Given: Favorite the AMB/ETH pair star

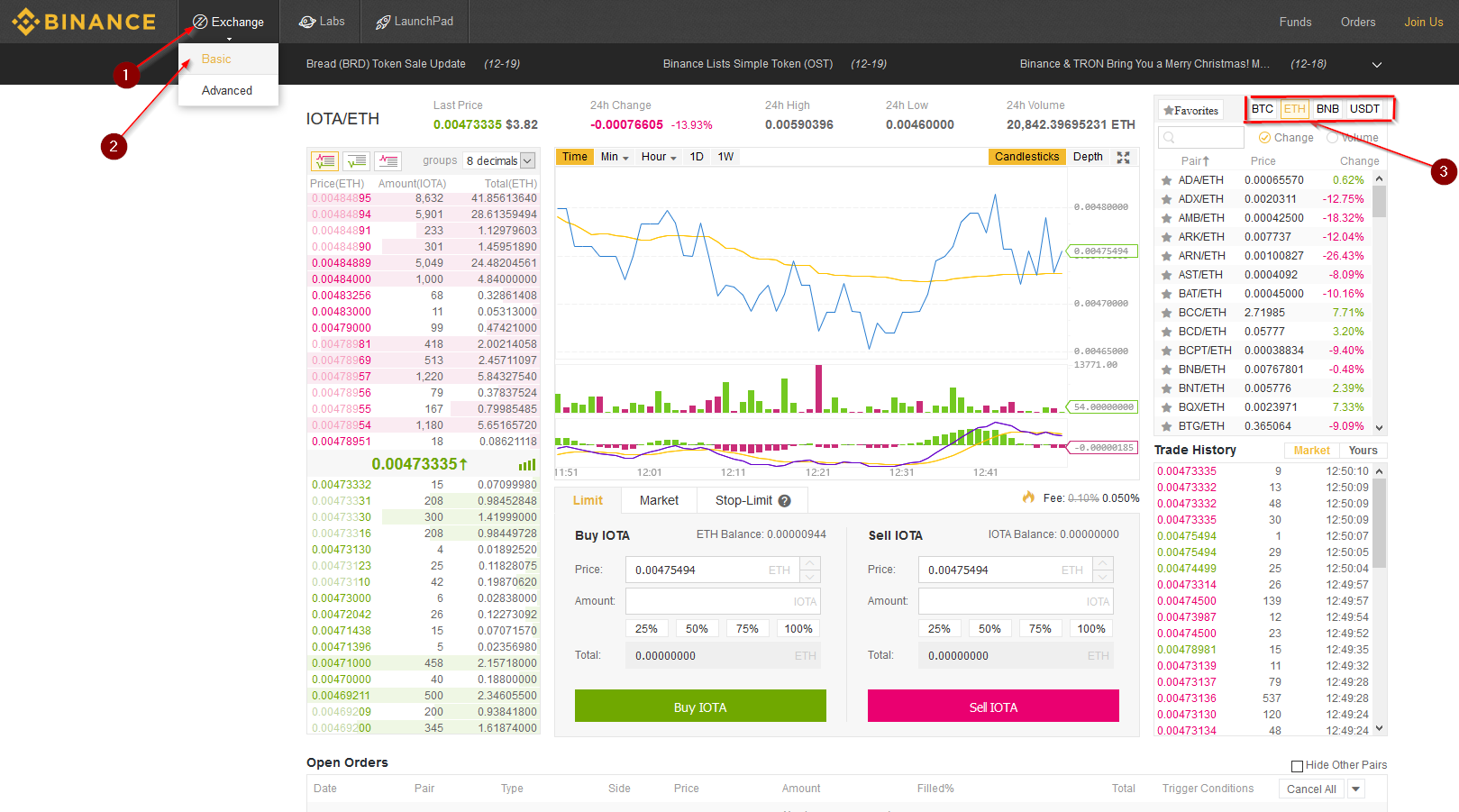Looking at the screenshot, I should pos(1167,218).
